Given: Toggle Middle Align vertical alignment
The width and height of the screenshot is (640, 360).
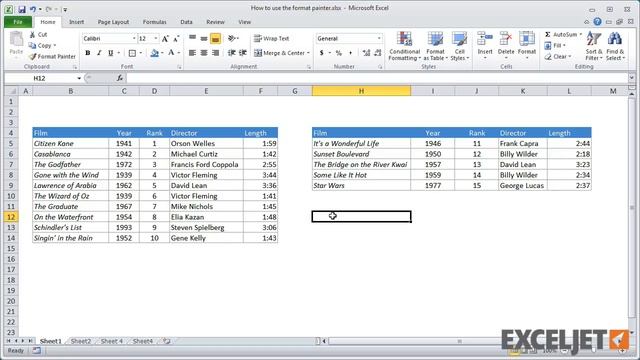Looking at the screenshot, I should tap(204, 38).
